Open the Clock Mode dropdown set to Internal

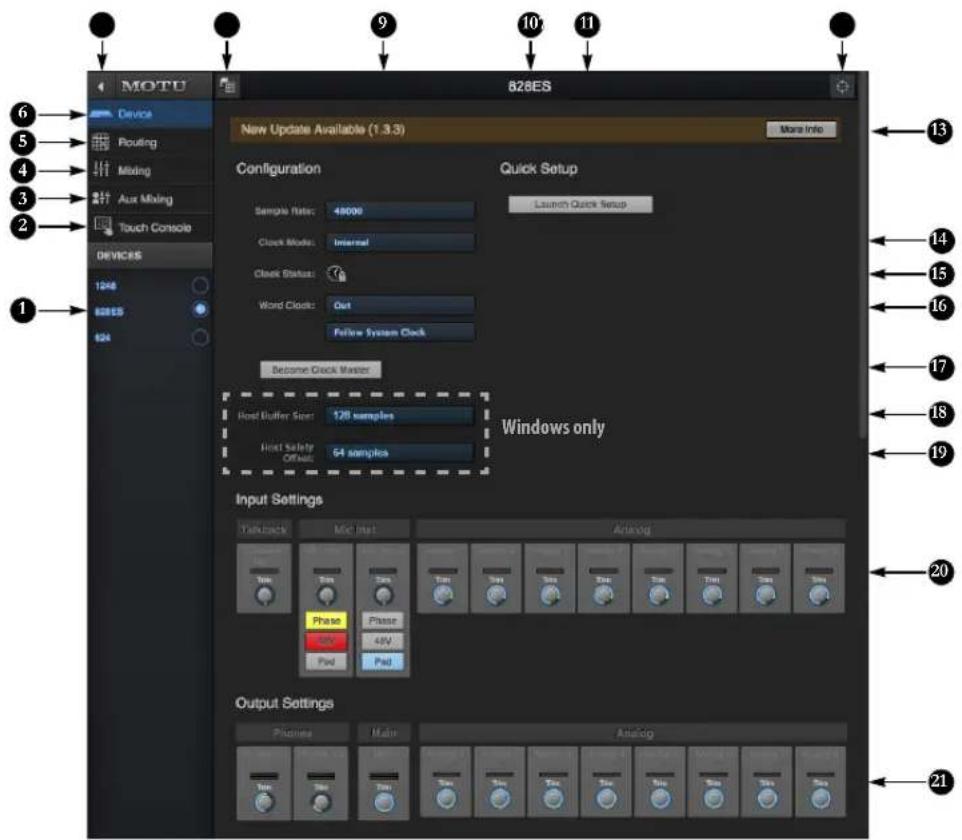pos(400,242)
